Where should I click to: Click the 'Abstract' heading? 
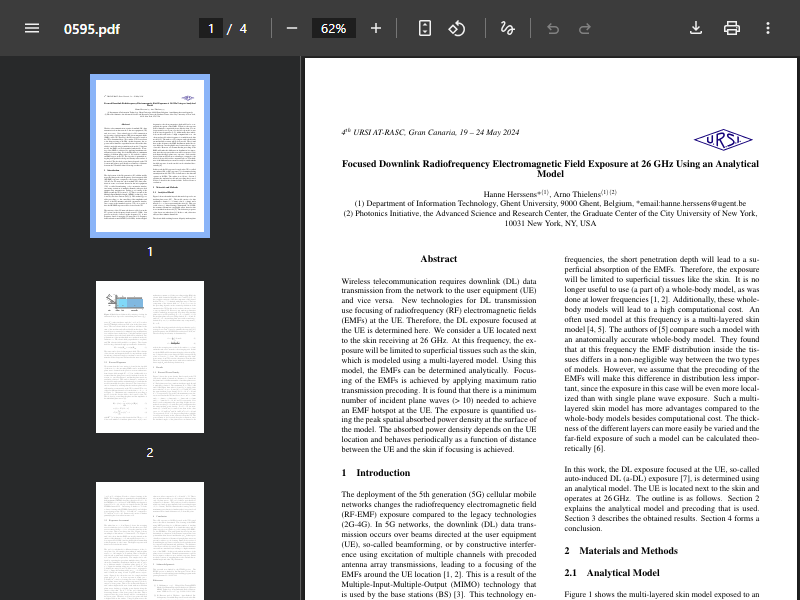(439, 259)
